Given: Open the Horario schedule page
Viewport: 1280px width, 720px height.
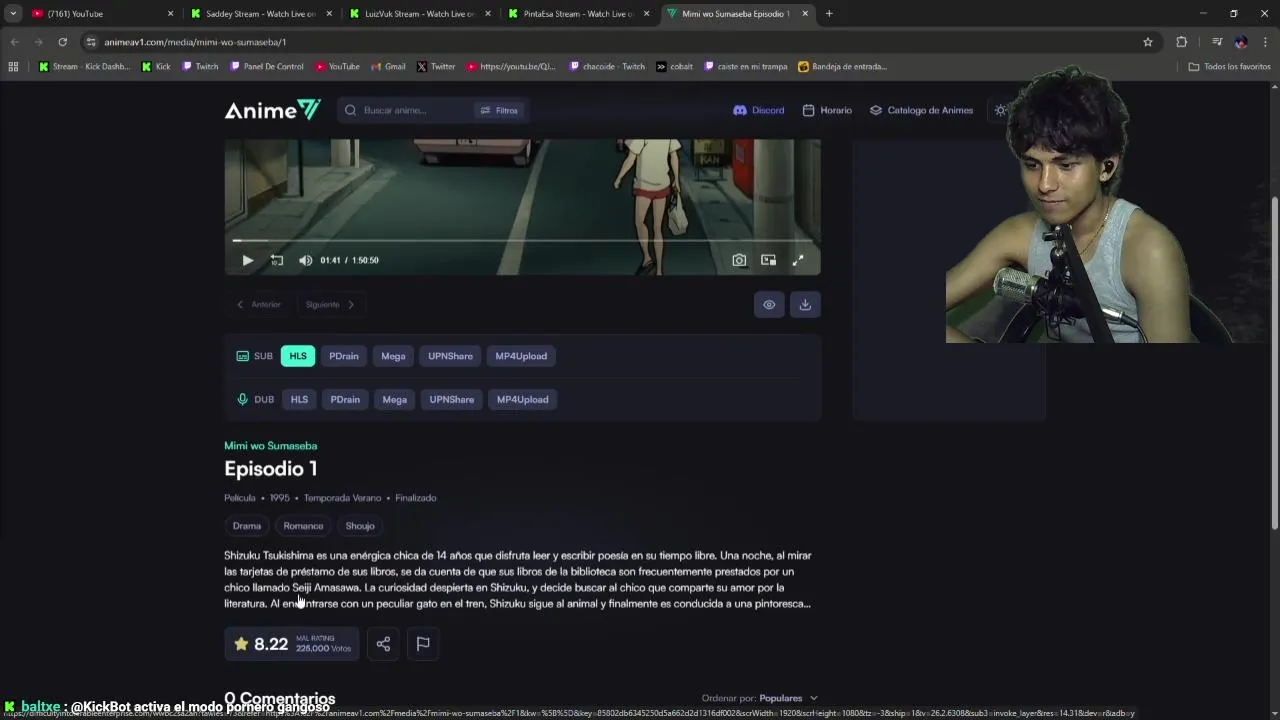Looking at the screenshot, I should click(827, 110).
